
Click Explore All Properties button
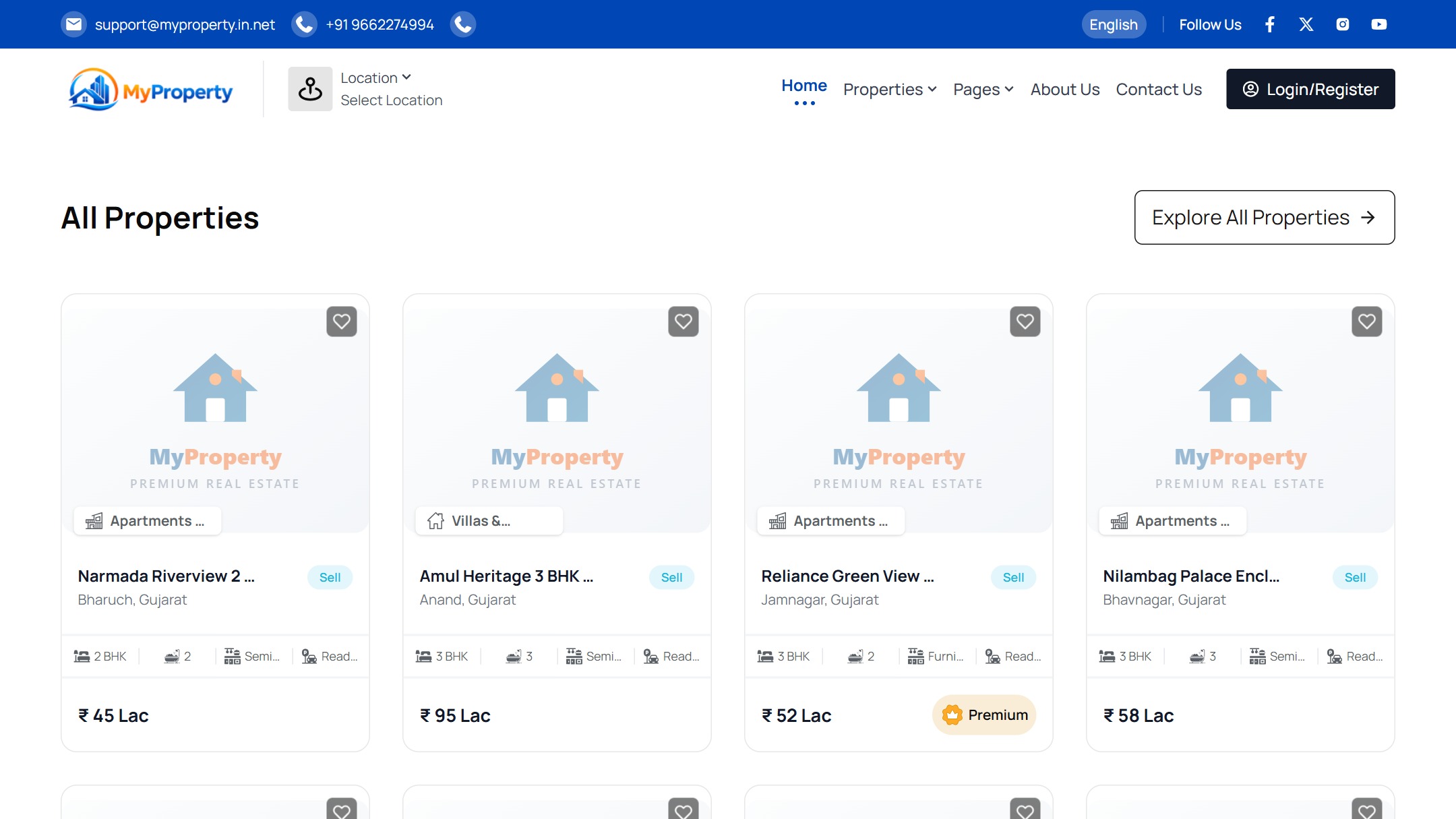(x=1265, y=218)
